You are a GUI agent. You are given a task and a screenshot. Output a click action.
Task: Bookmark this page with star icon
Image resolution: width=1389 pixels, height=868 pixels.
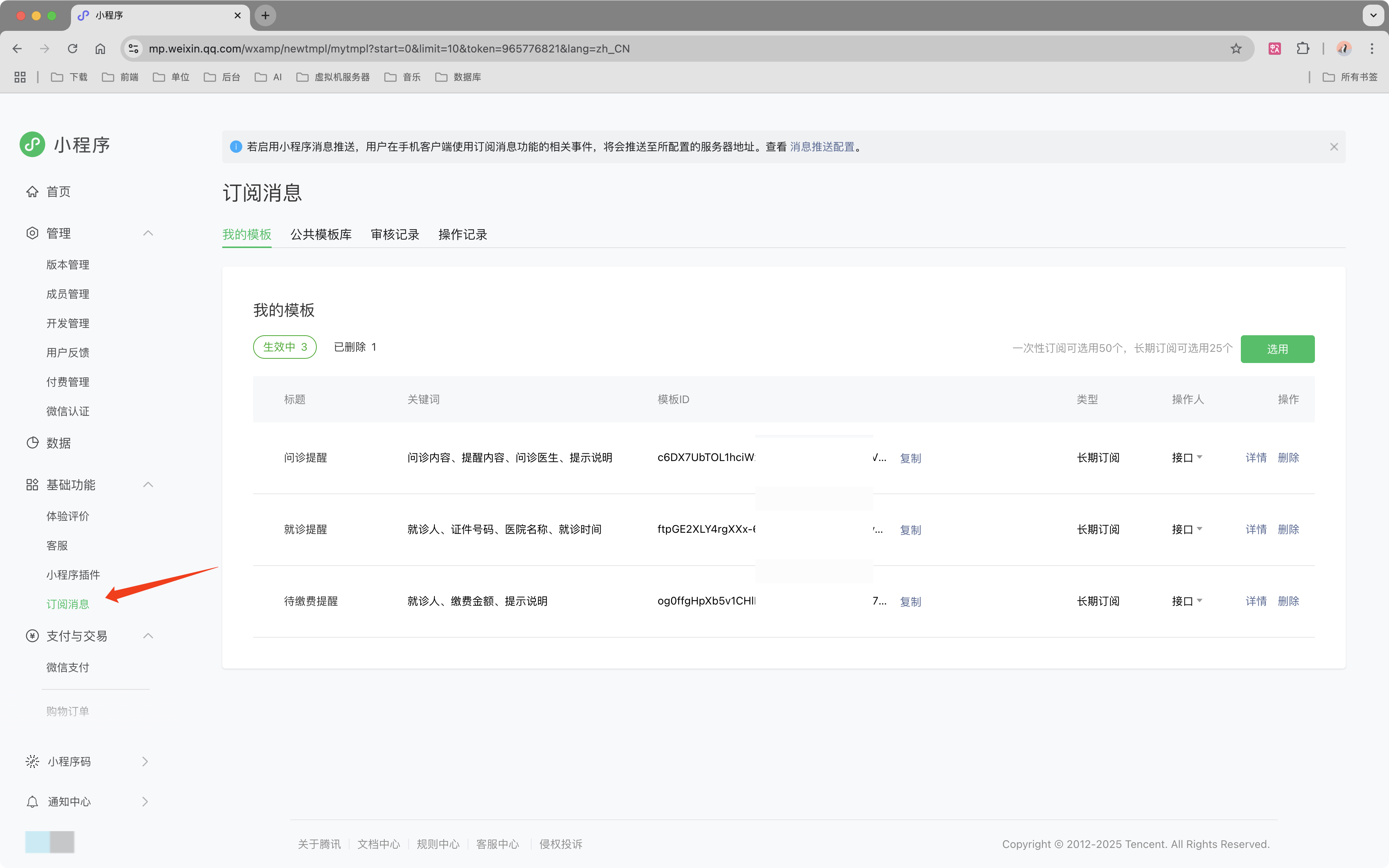(x=1236, y=49)
